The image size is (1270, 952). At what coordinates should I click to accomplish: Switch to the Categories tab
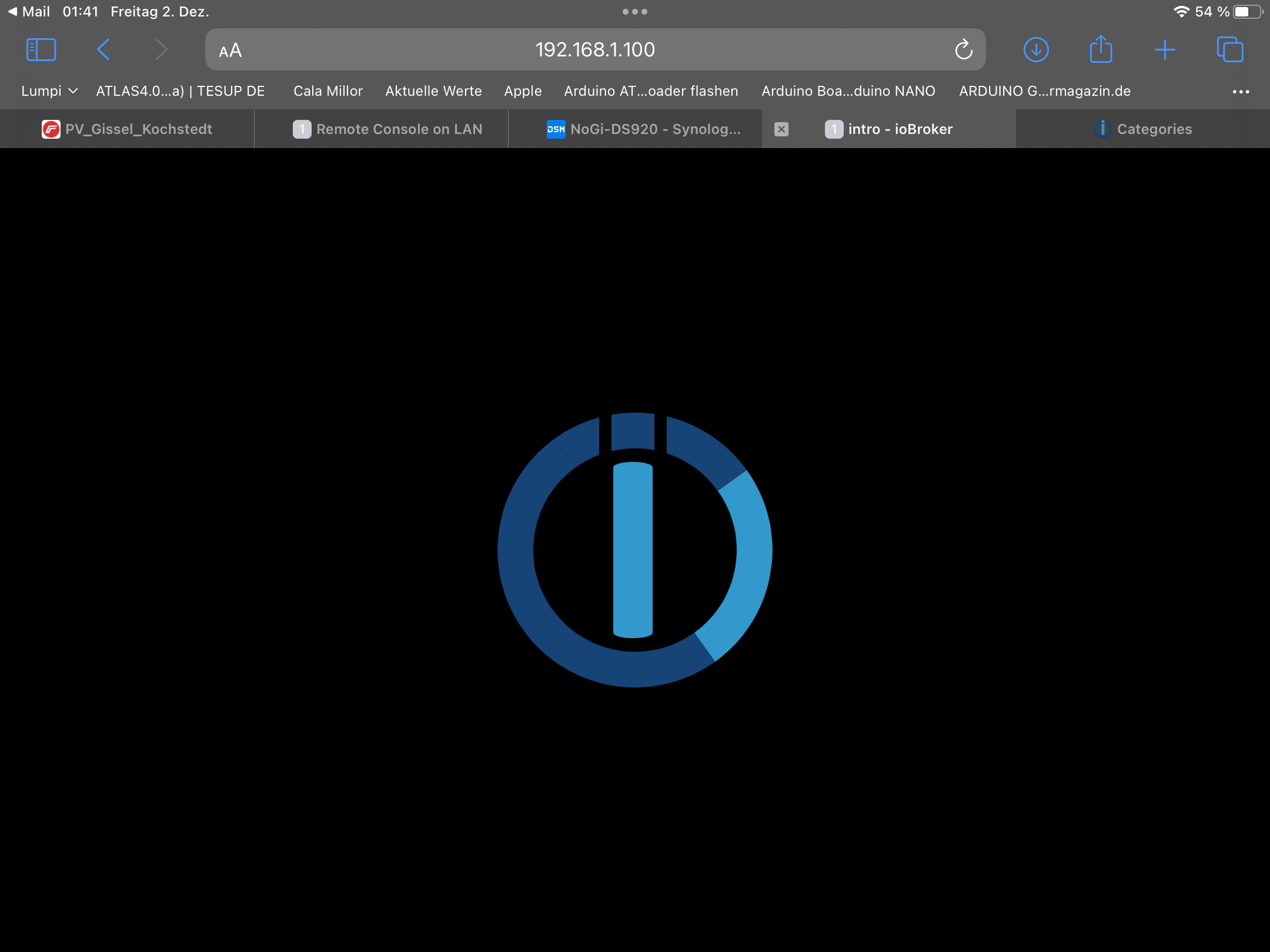(x=1143, y=129)
